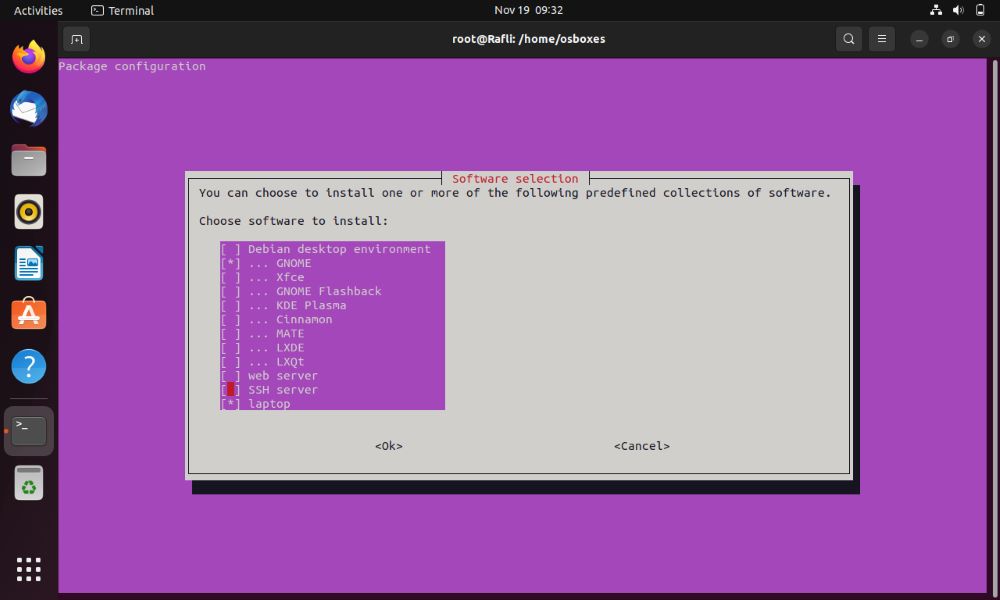
Task: Open the Terminal app menu
Action: coord(122,10)
